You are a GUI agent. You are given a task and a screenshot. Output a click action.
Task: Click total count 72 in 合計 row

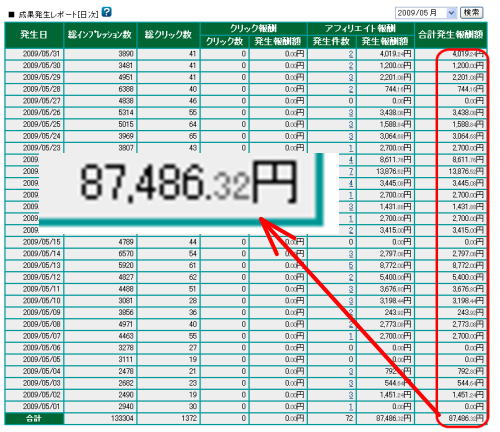click(x=349, y=418)
